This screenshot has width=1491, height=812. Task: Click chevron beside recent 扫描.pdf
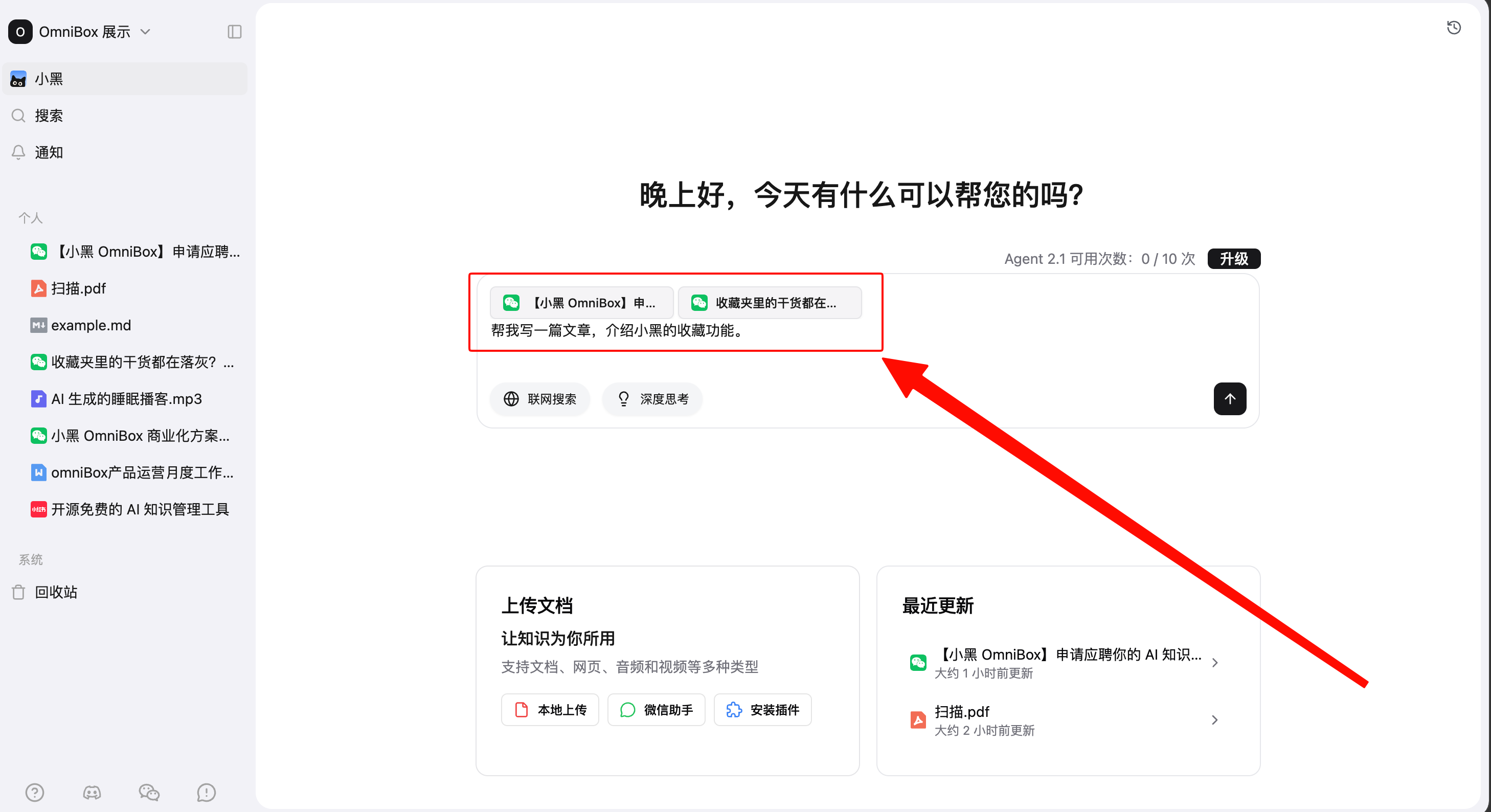1215,720
